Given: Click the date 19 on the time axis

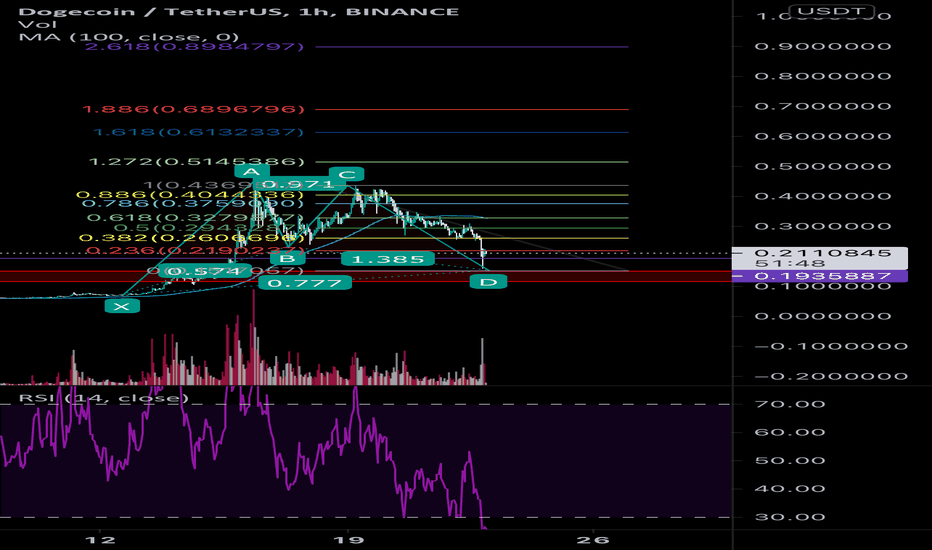Looking at the screenshot, I should pos(348,540).
